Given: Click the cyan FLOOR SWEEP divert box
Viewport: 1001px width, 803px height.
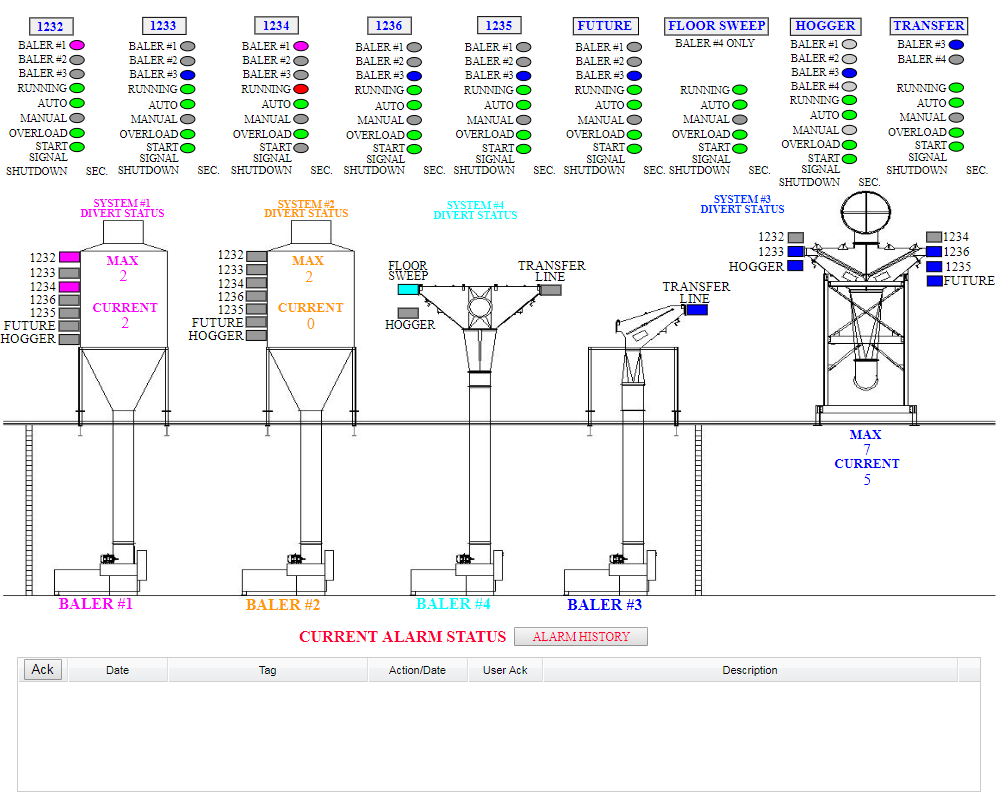Looking at the screenshot, I should (409, 289).
